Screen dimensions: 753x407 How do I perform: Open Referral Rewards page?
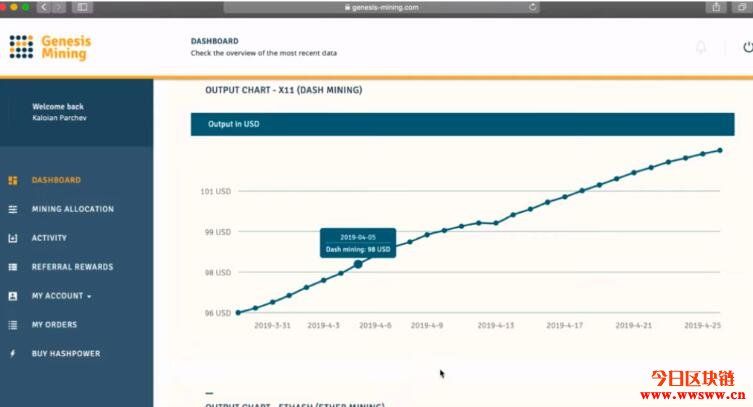click(73, 267)
